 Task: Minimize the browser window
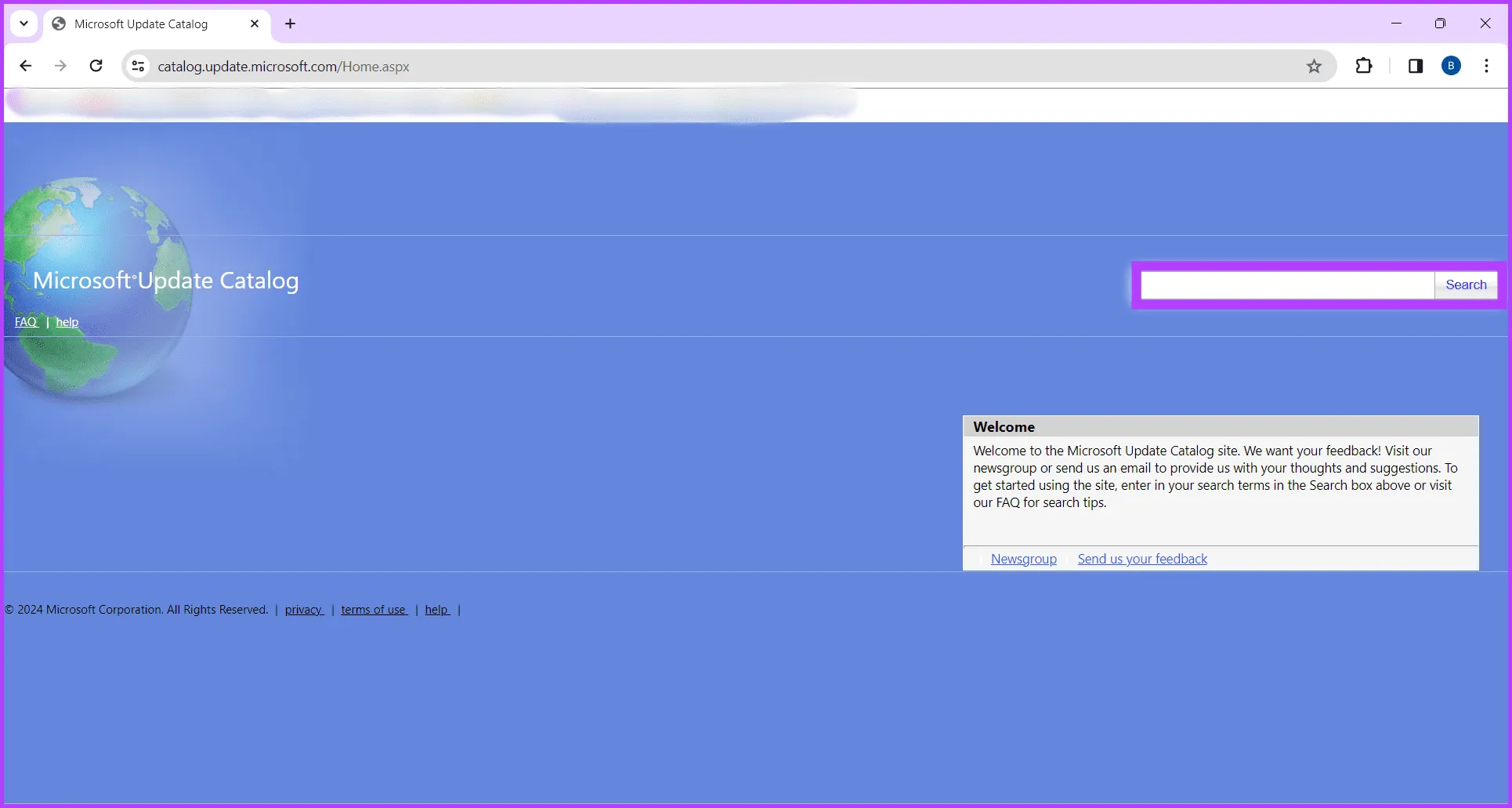pos(1396,24)
